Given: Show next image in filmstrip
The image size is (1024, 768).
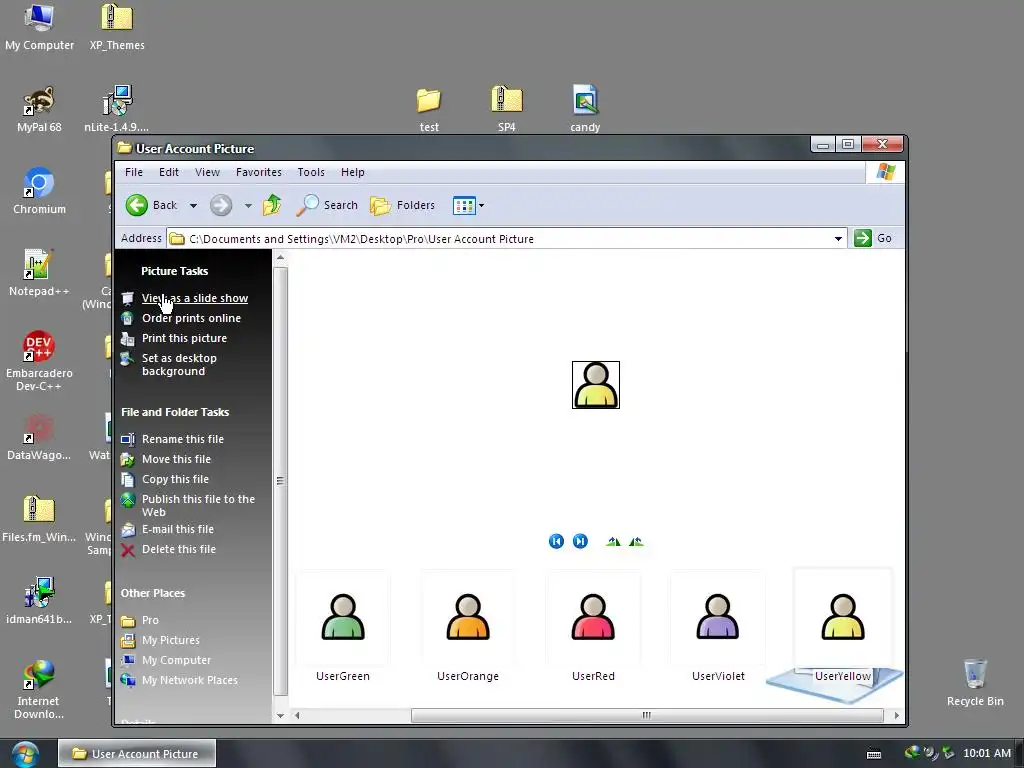Looking at the screenshot, I should [580, 541].
